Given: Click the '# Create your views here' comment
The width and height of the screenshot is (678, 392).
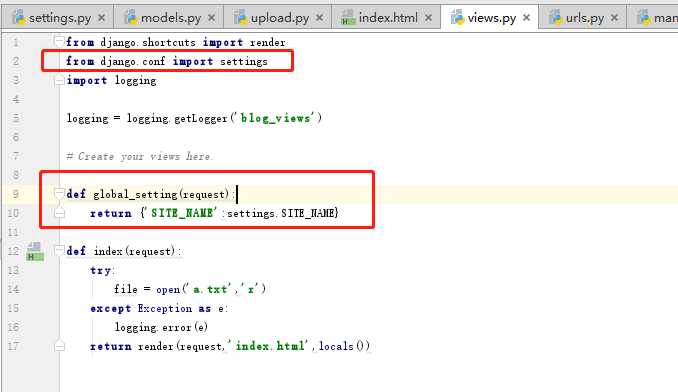Looking at the screenshot, I should (139, 156).
